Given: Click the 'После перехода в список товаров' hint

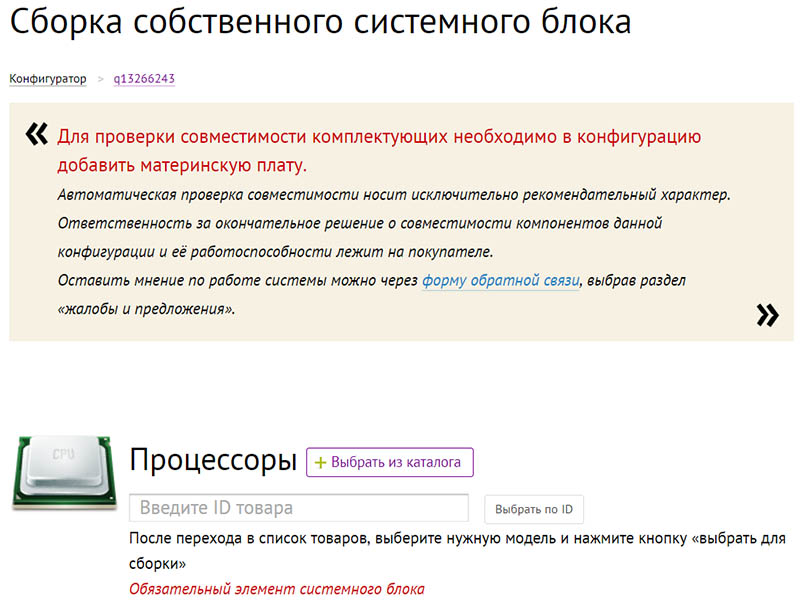Looking at the screenshot, I should tap(457, 551).
